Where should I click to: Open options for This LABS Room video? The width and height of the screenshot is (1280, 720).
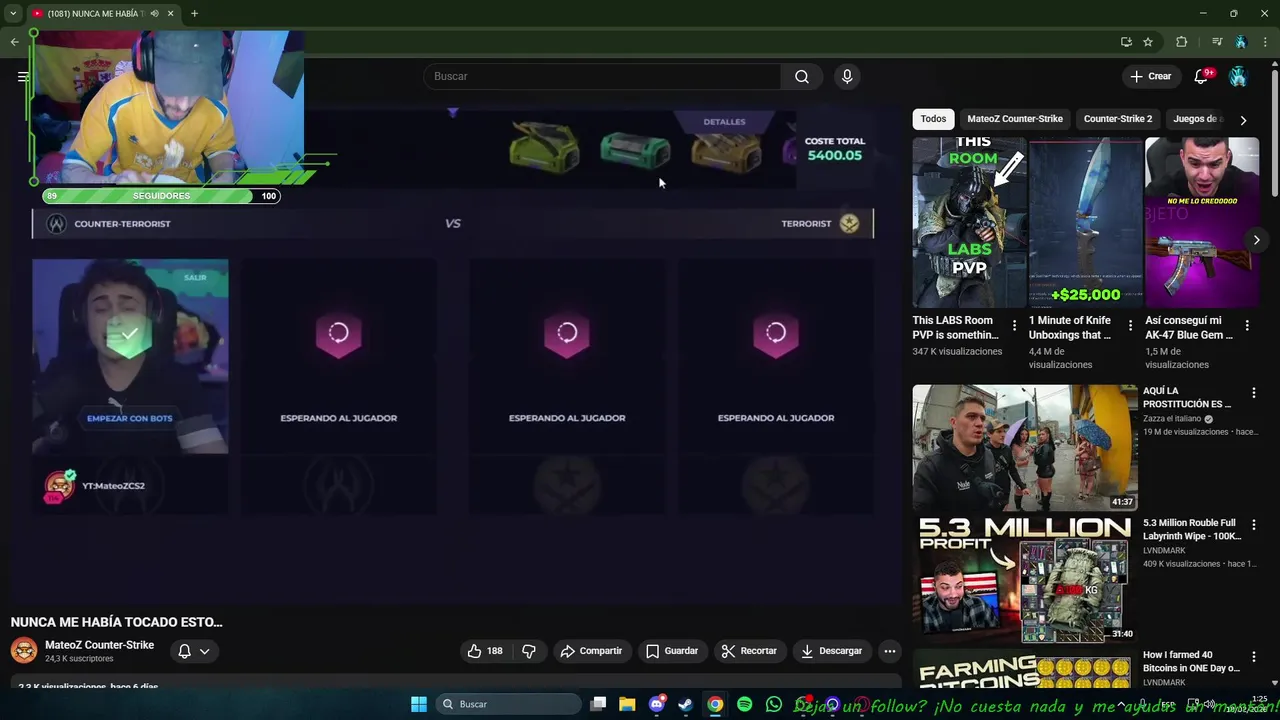point(1014,325)
